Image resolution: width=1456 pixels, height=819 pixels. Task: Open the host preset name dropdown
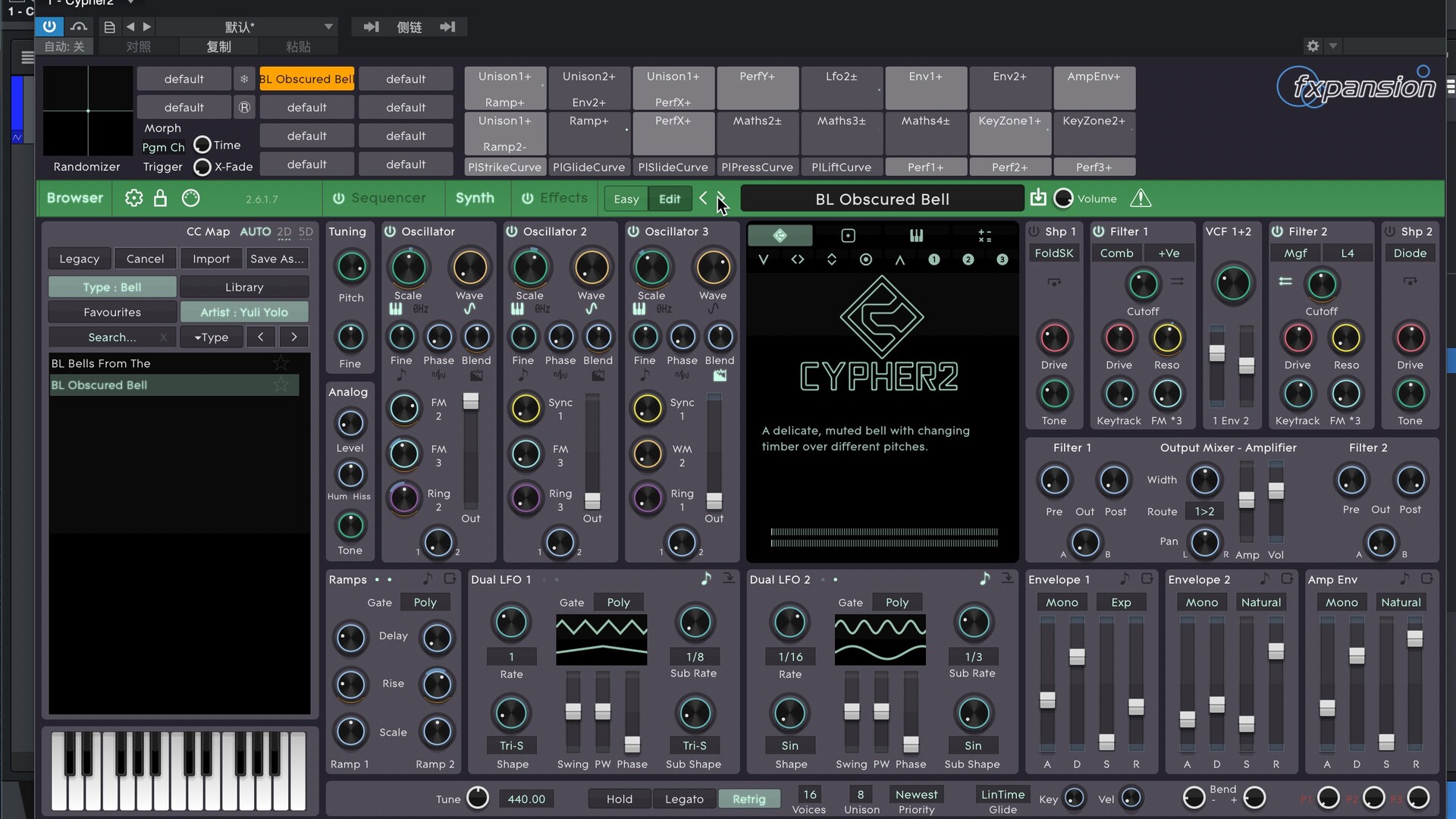tap(246, 27)
